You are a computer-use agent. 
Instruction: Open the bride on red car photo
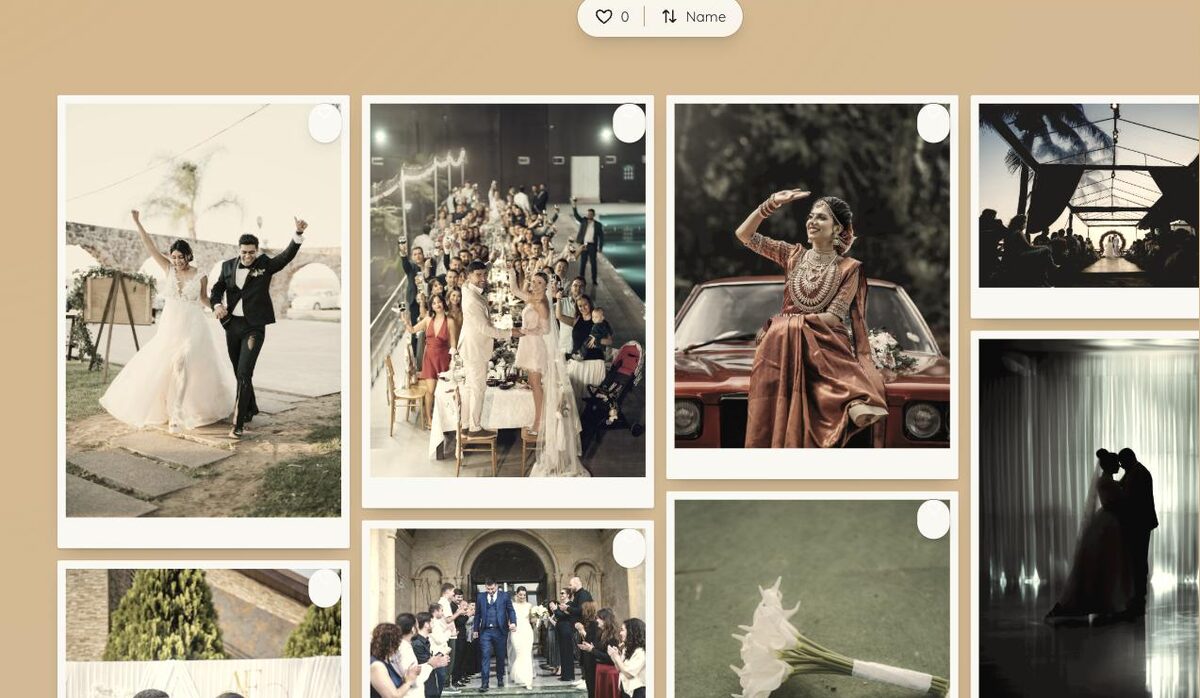pyautogui.click(x=812, y=275)
